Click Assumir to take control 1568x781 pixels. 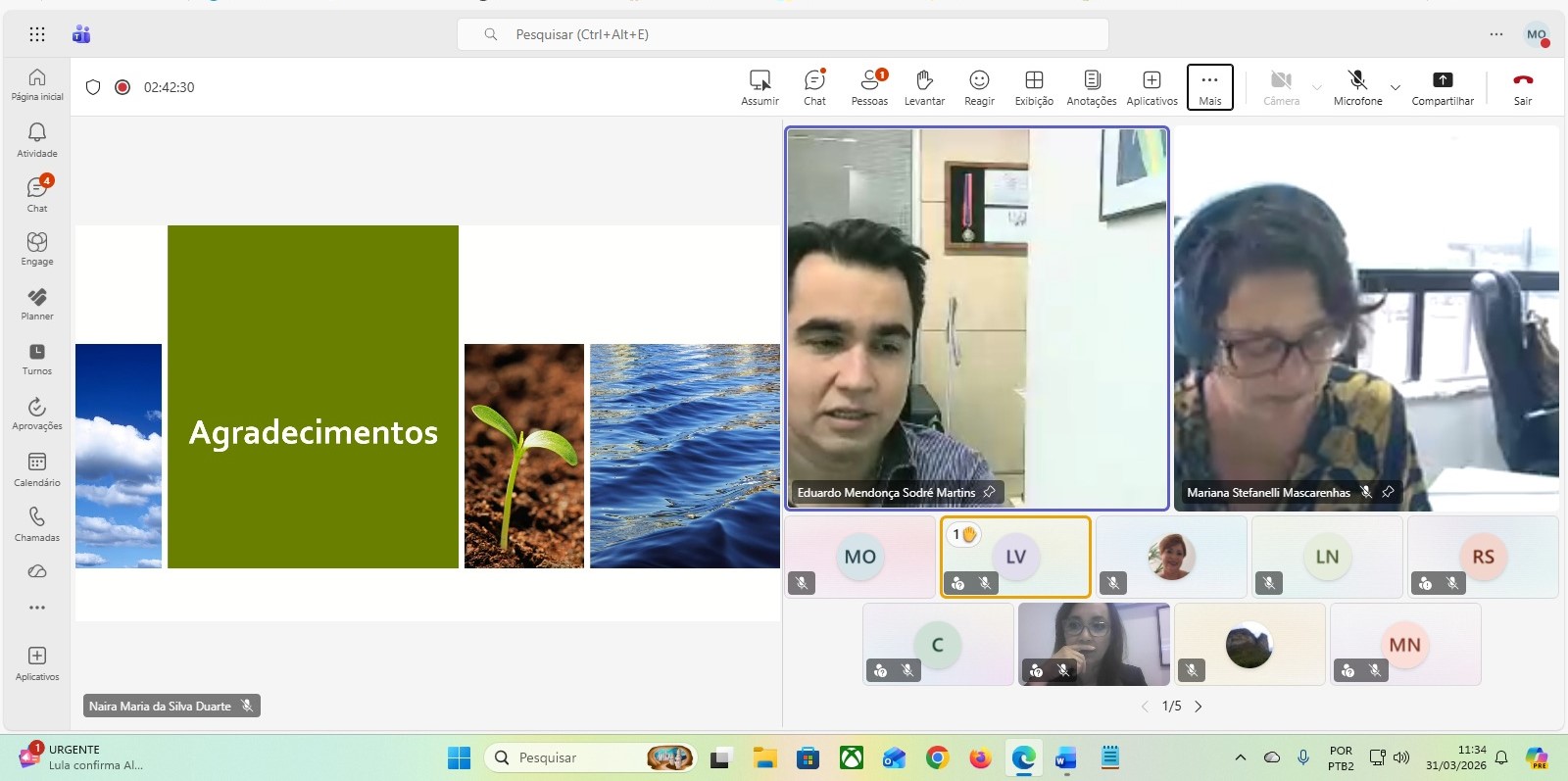759,86
